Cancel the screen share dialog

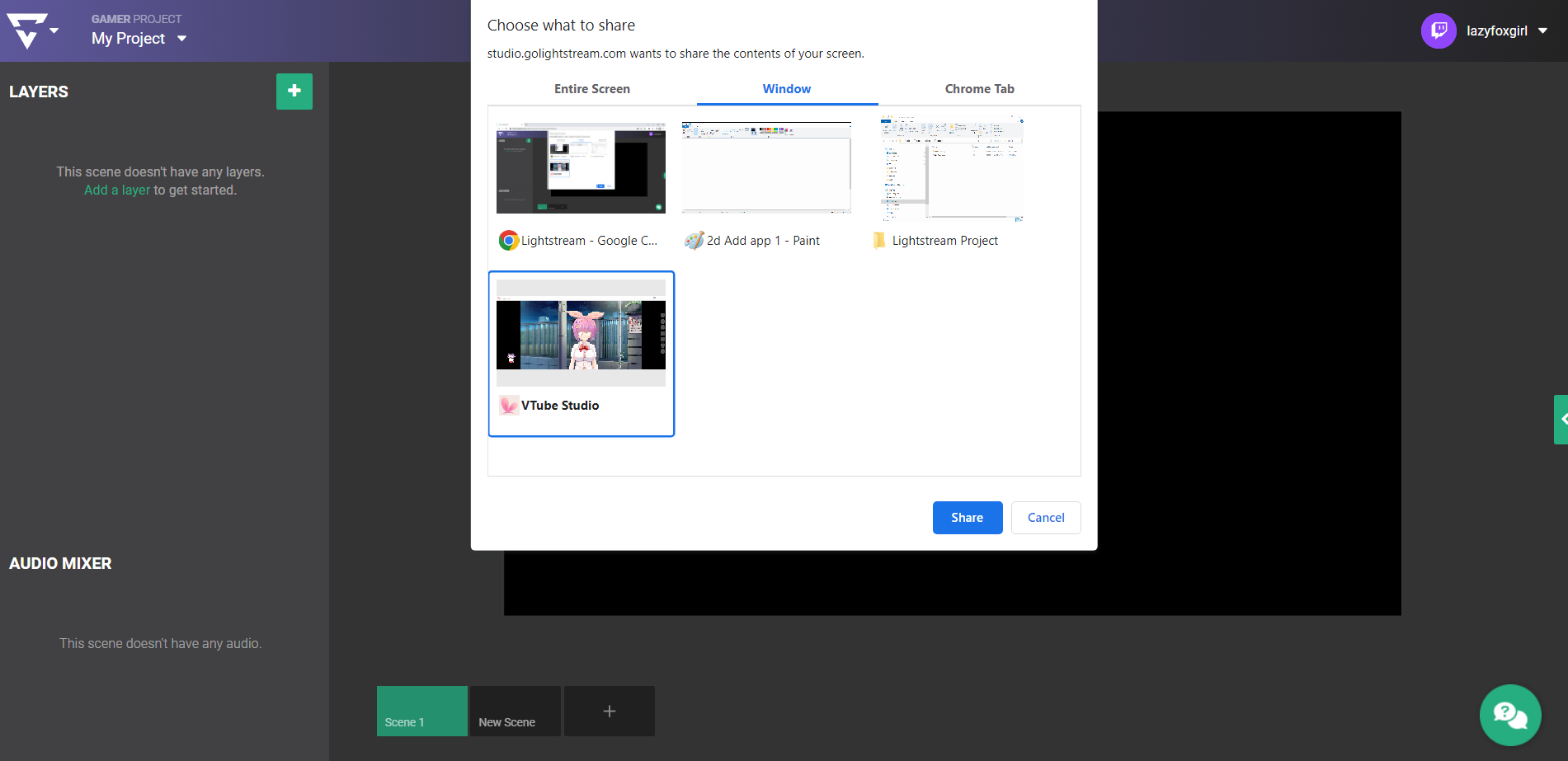pyautogui.click(x=1045, y=518)
